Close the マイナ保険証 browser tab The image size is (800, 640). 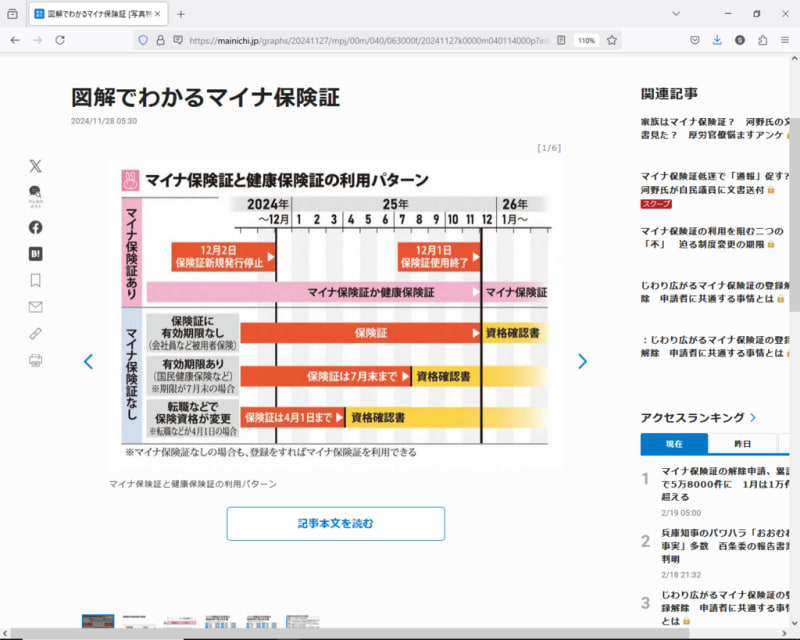158,14
